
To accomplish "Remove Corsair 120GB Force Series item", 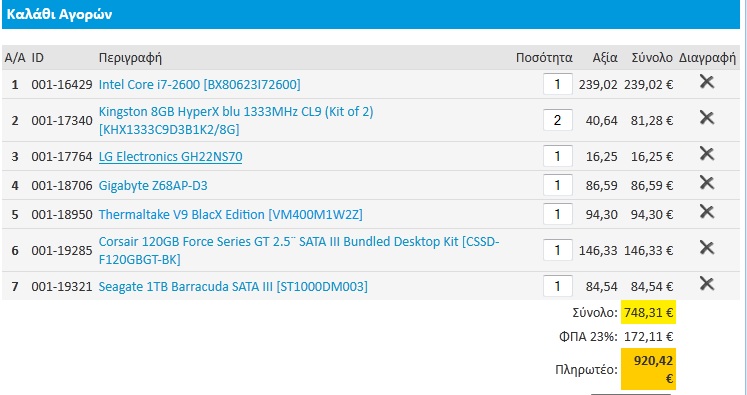I will [x=707, y=247].
